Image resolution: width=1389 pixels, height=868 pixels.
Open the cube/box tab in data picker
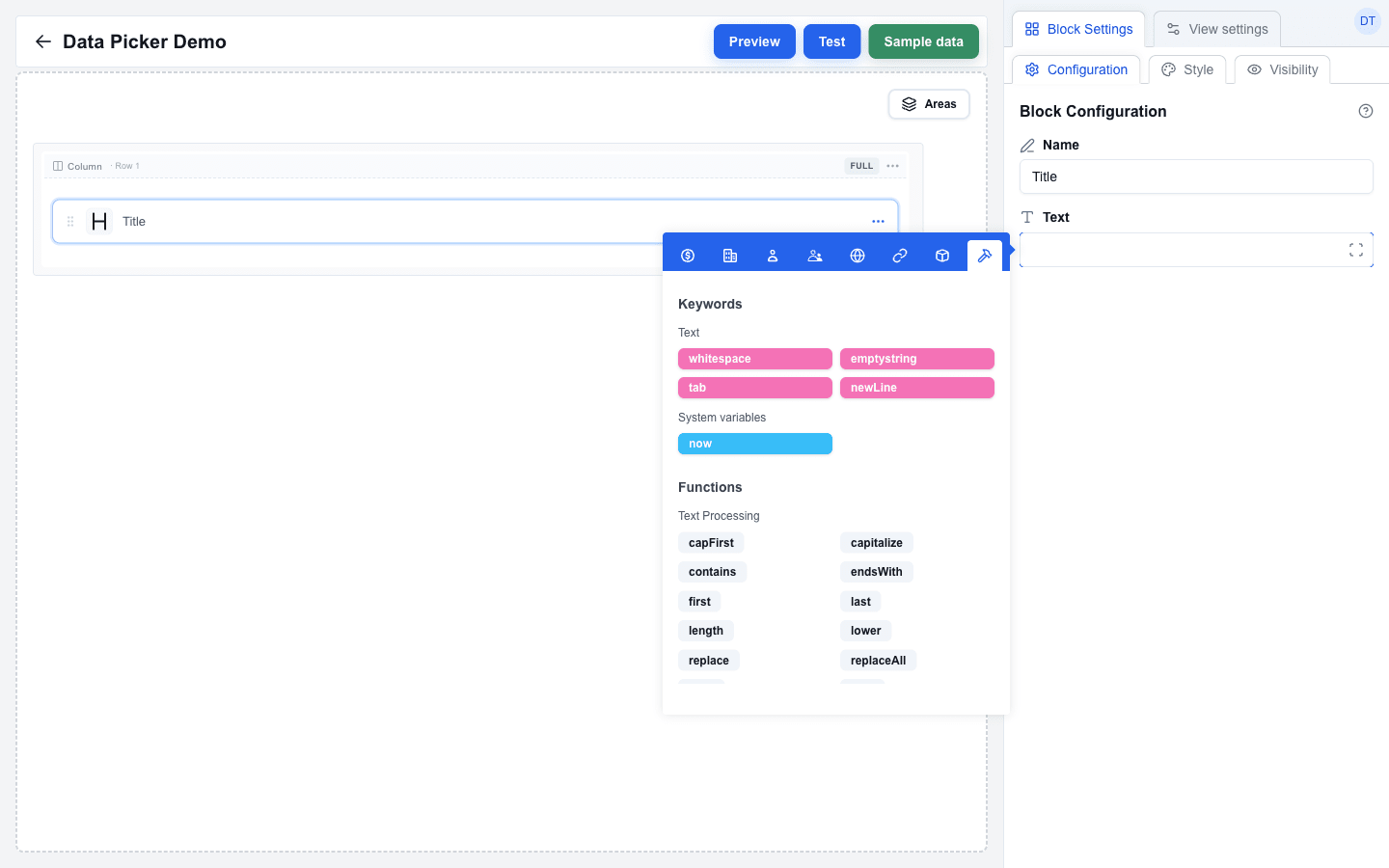[x=942, y=256]
